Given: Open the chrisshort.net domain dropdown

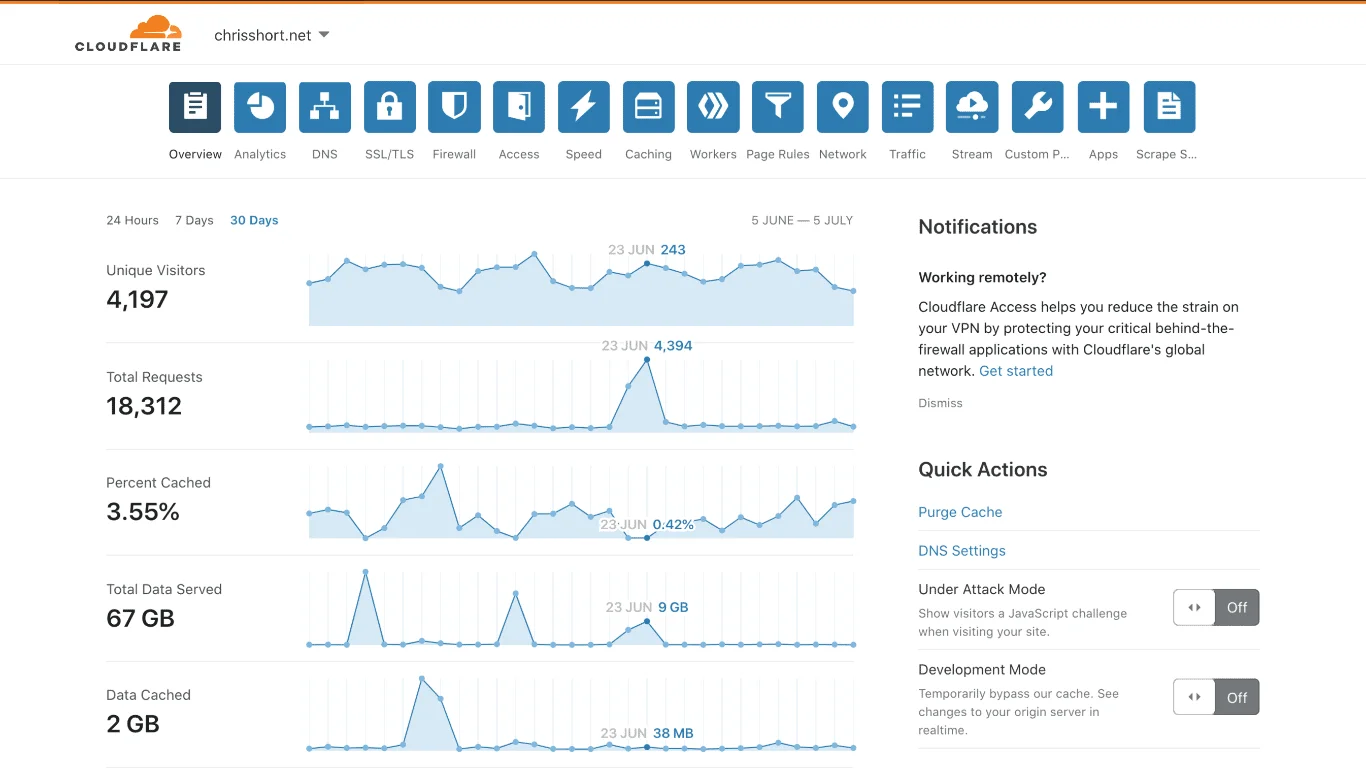Looking at the screenshot, I should coord(272,35).
